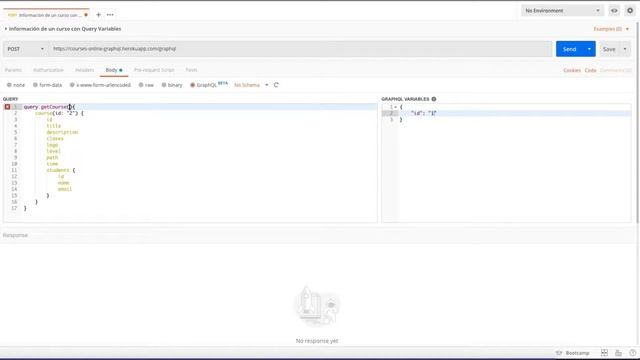Screen dimensions: 640x360
Task: Expand Save button dropdown arrow
Action: tap(625, 49)
